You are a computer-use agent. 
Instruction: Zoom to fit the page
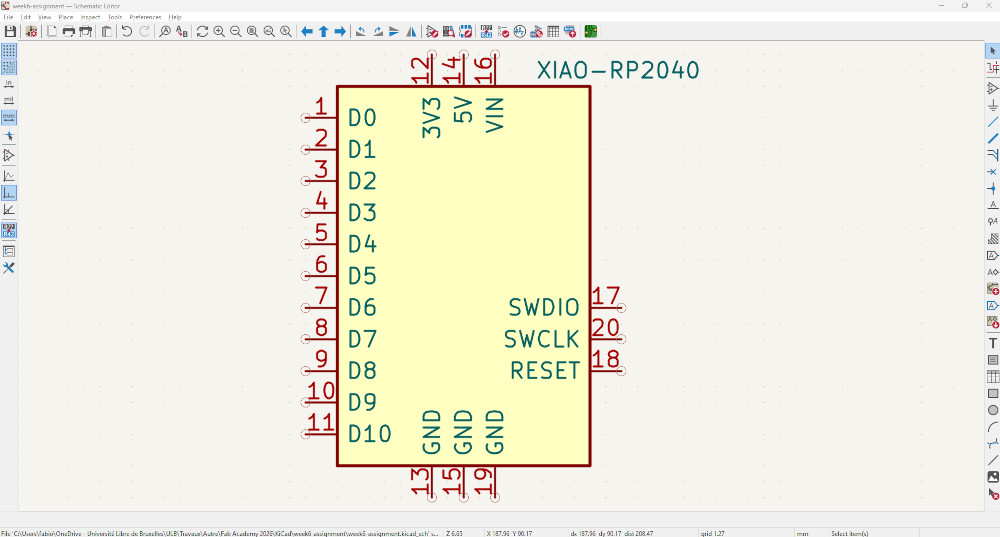click(x=253, y=31)
